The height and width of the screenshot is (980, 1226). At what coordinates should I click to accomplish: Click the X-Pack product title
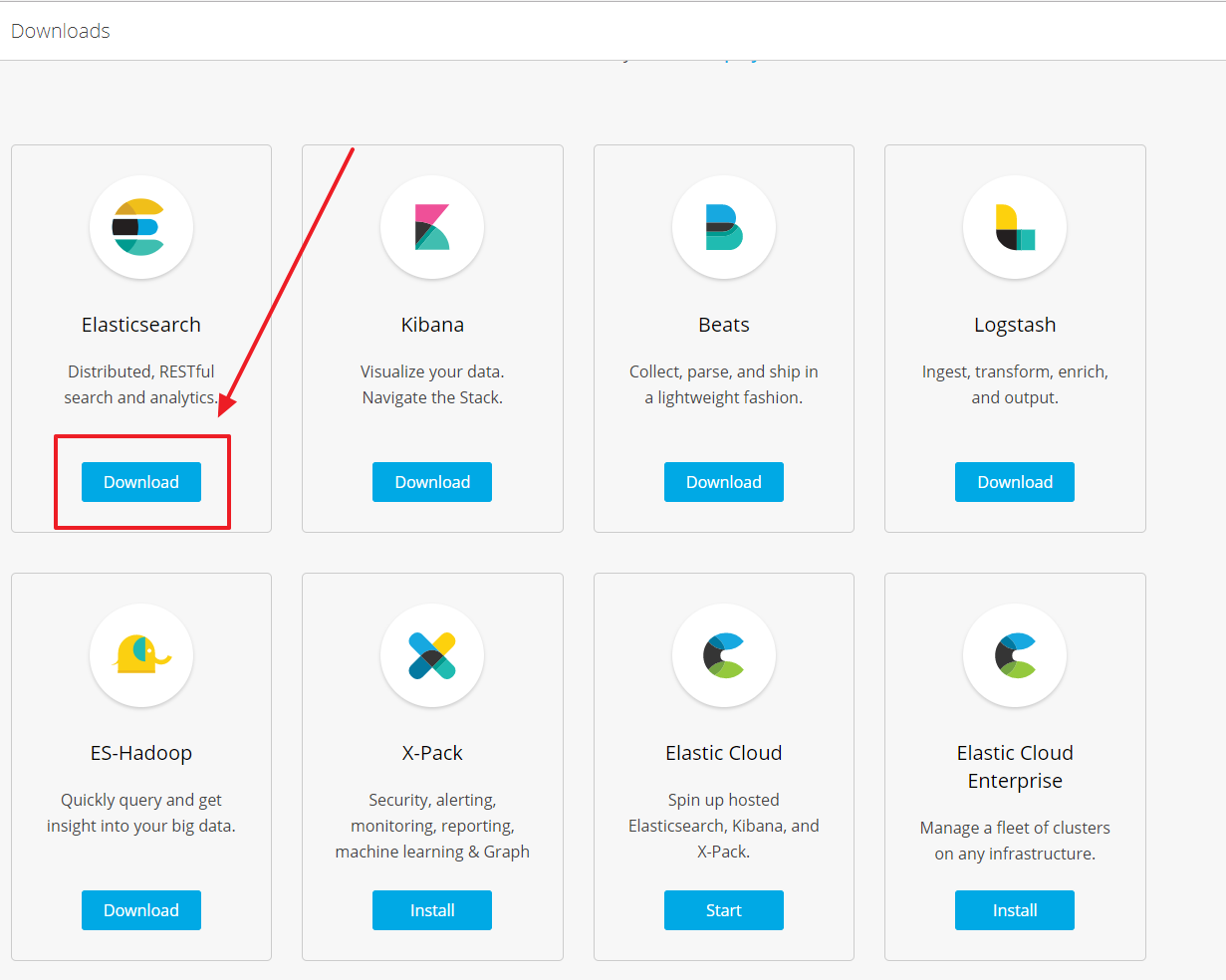tap(432, 753)
